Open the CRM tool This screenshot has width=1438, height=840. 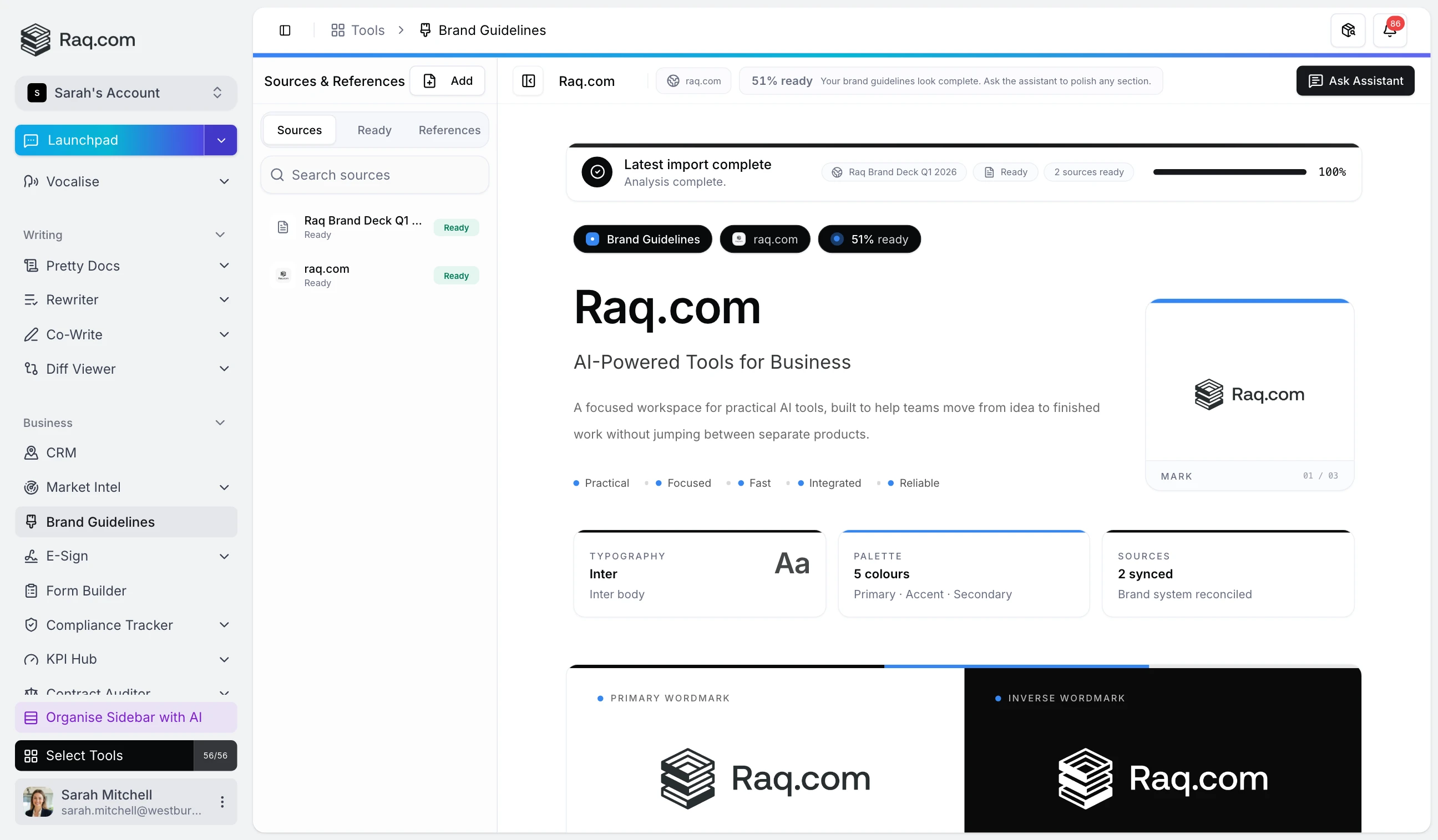61,452
